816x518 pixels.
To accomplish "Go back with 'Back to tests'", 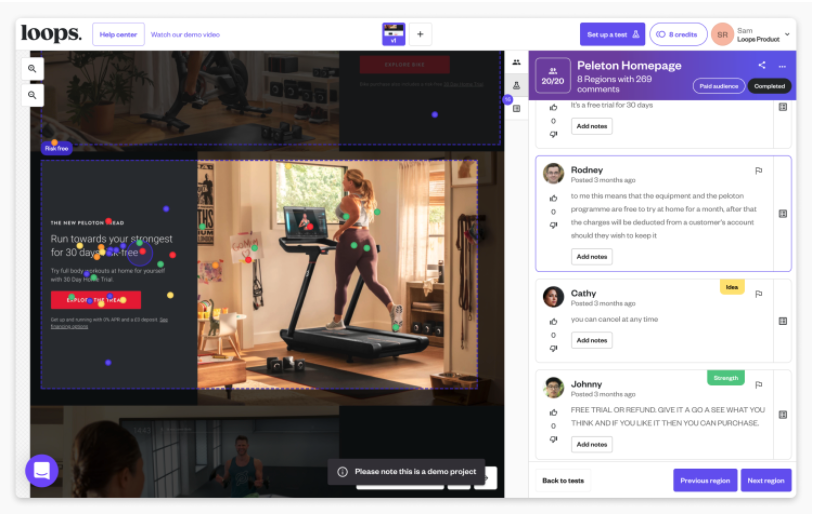I will [563, 481].
